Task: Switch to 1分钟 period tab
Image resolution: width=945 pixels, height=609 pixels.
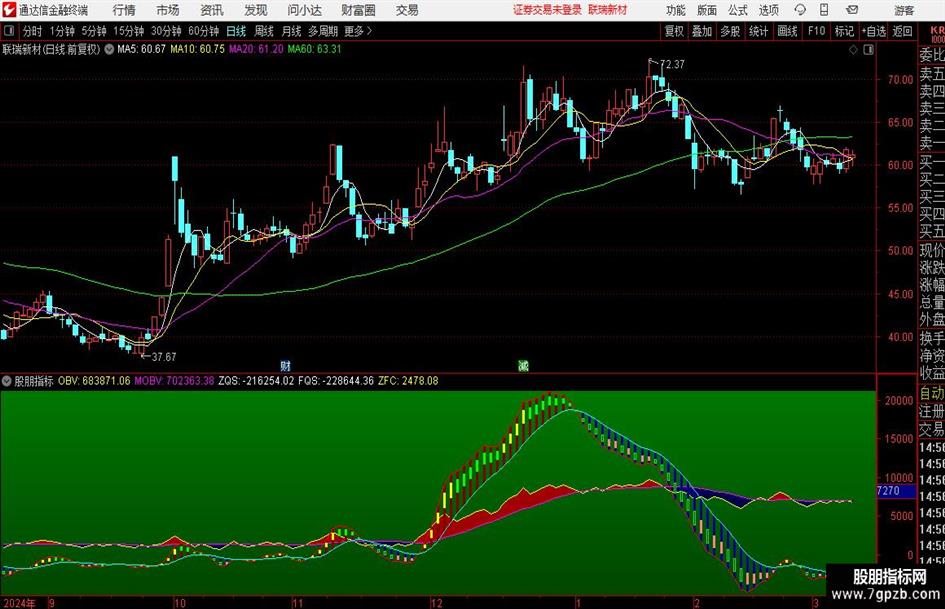Action: click(62, 31)
